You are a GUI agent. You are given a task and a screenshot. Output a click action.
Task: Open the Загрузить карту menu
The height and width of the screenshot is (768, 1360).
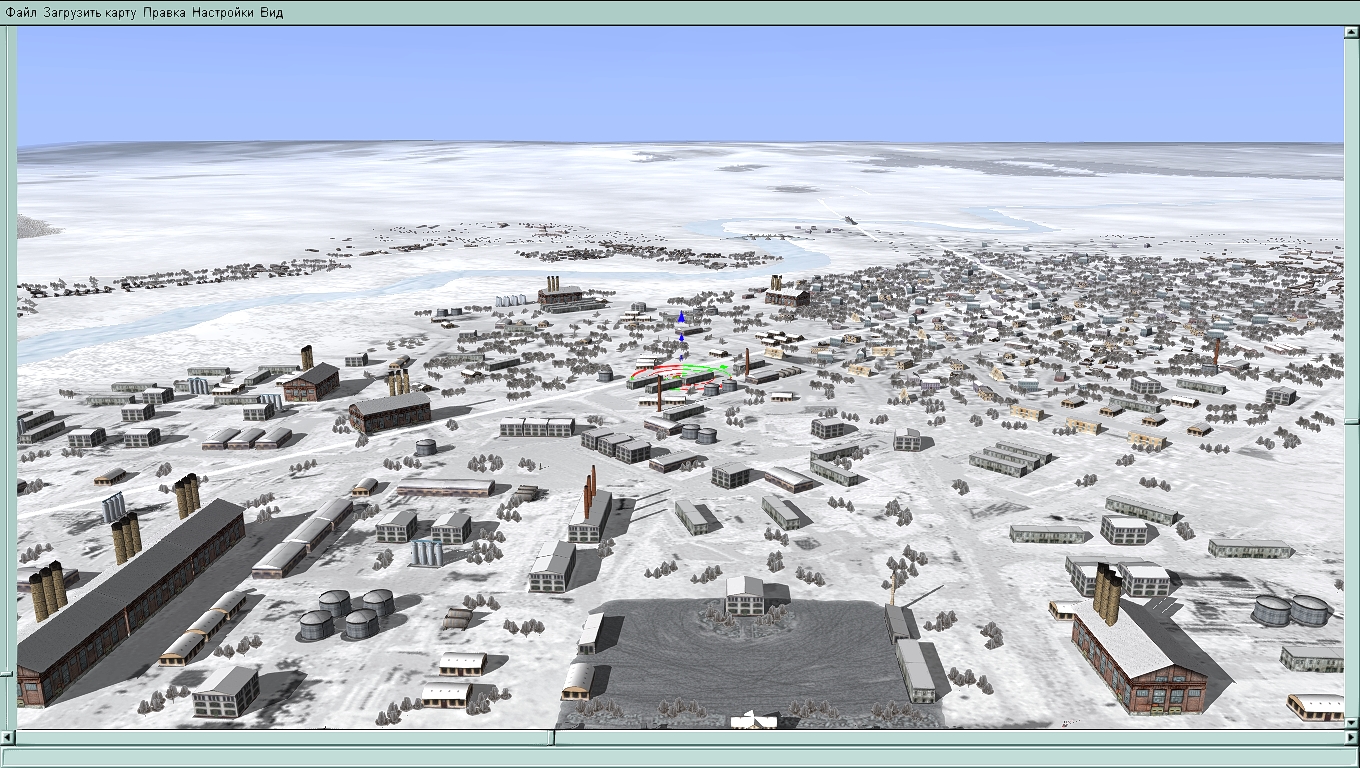(x=89, y=13)
